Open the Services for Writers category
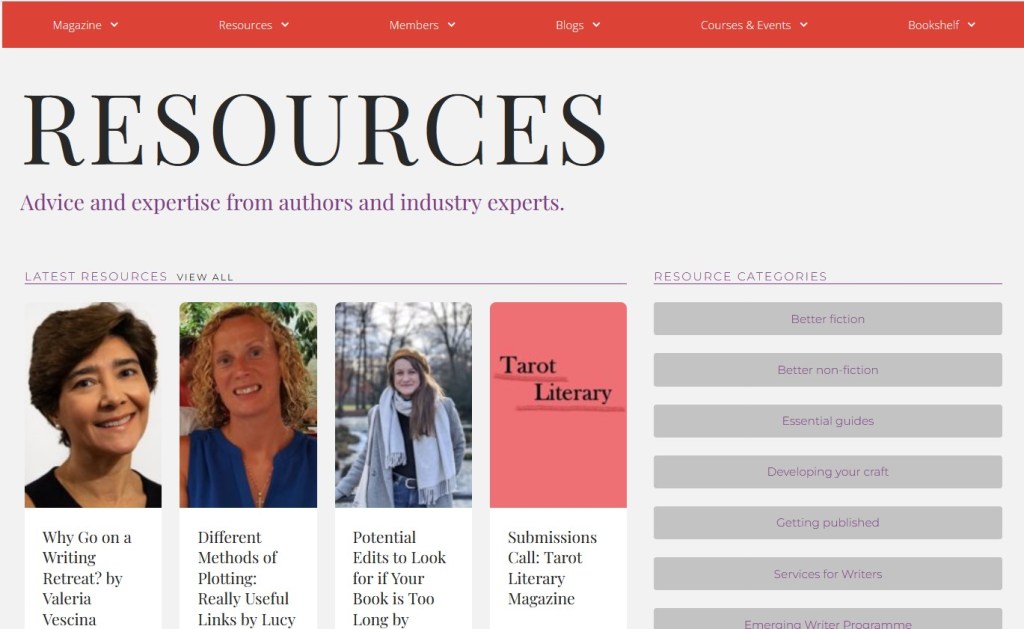Screen dimensions: 1024x629 pyautogui.click(x=827, y=573)
